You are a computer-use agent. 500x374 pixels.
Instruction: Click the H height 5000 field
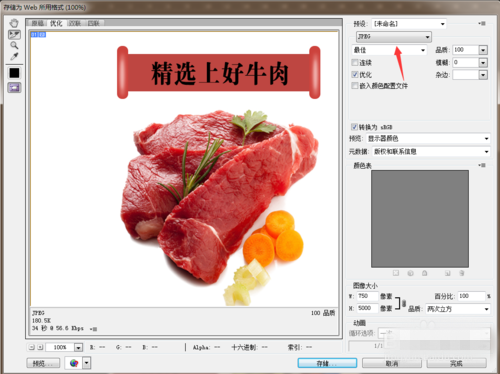368,308
